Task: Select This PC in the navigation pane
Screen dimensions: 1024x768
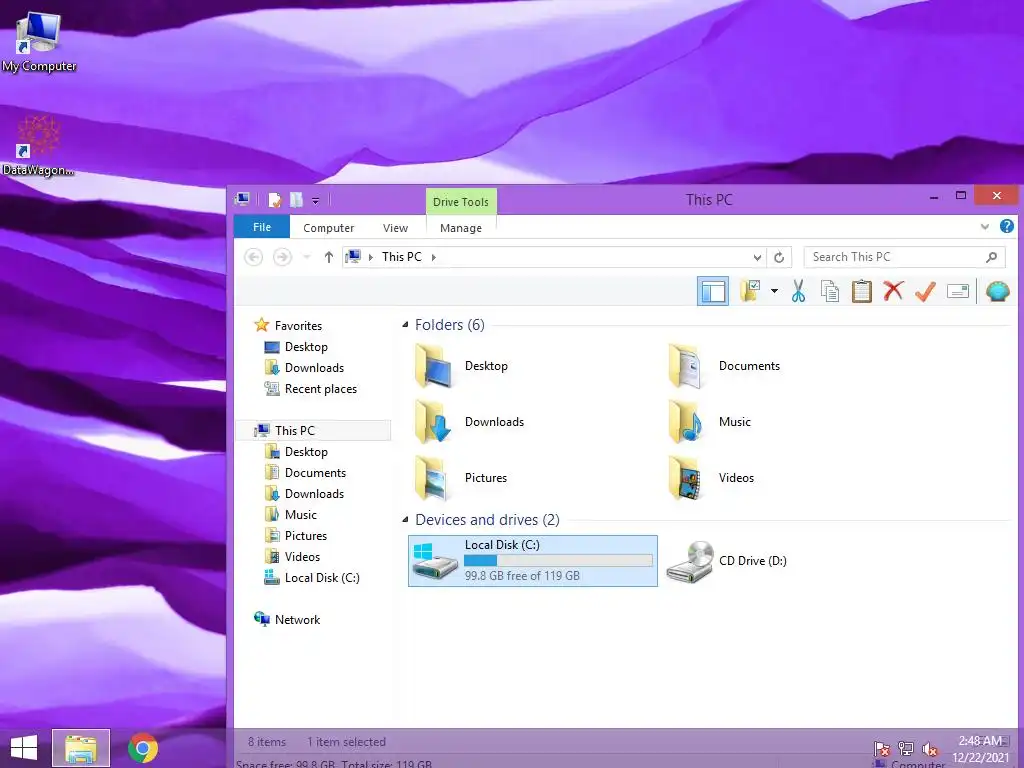Action: [312, 430]
